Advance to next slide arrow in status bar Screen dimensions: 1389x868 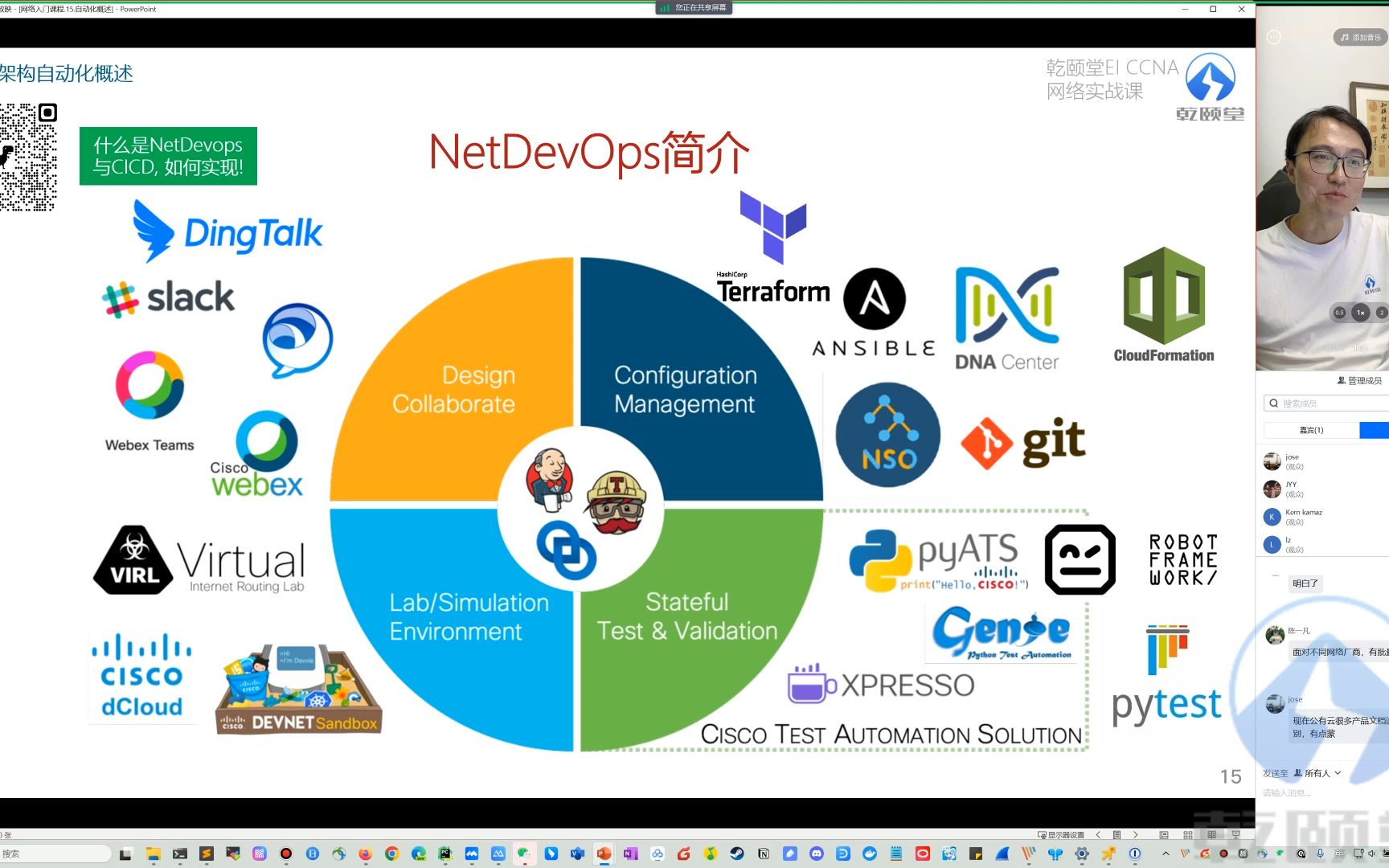[1136, 834]
